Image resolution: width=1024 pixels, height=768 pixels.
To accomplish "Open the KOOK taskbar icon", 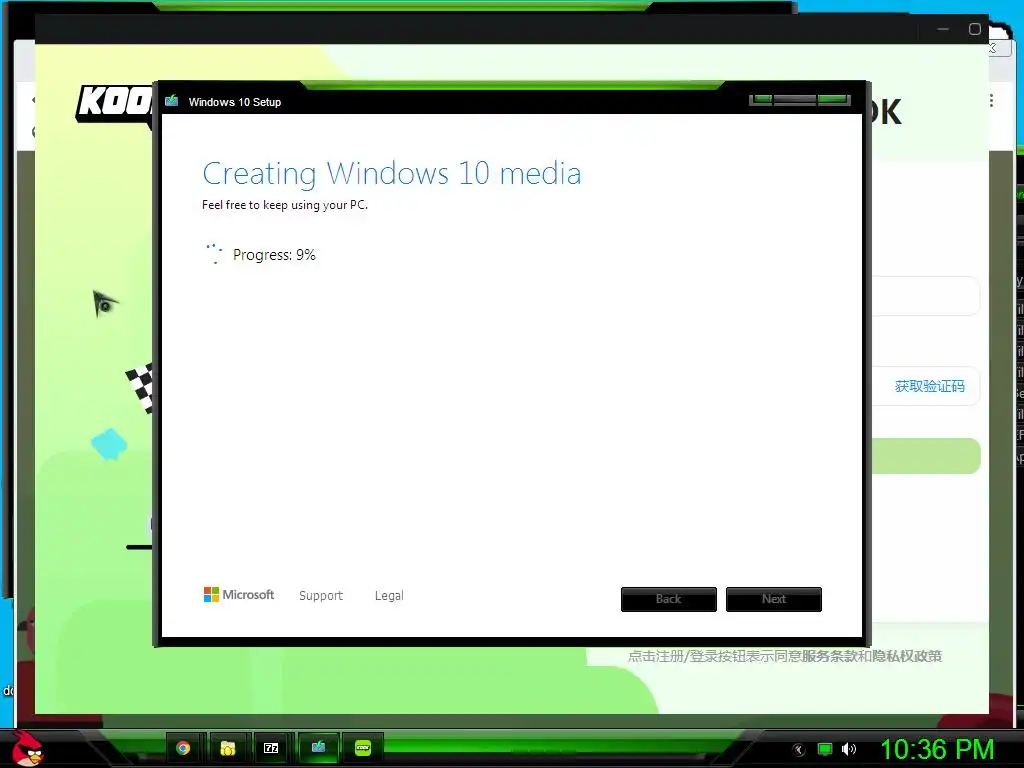I will (x=362, y=748).
